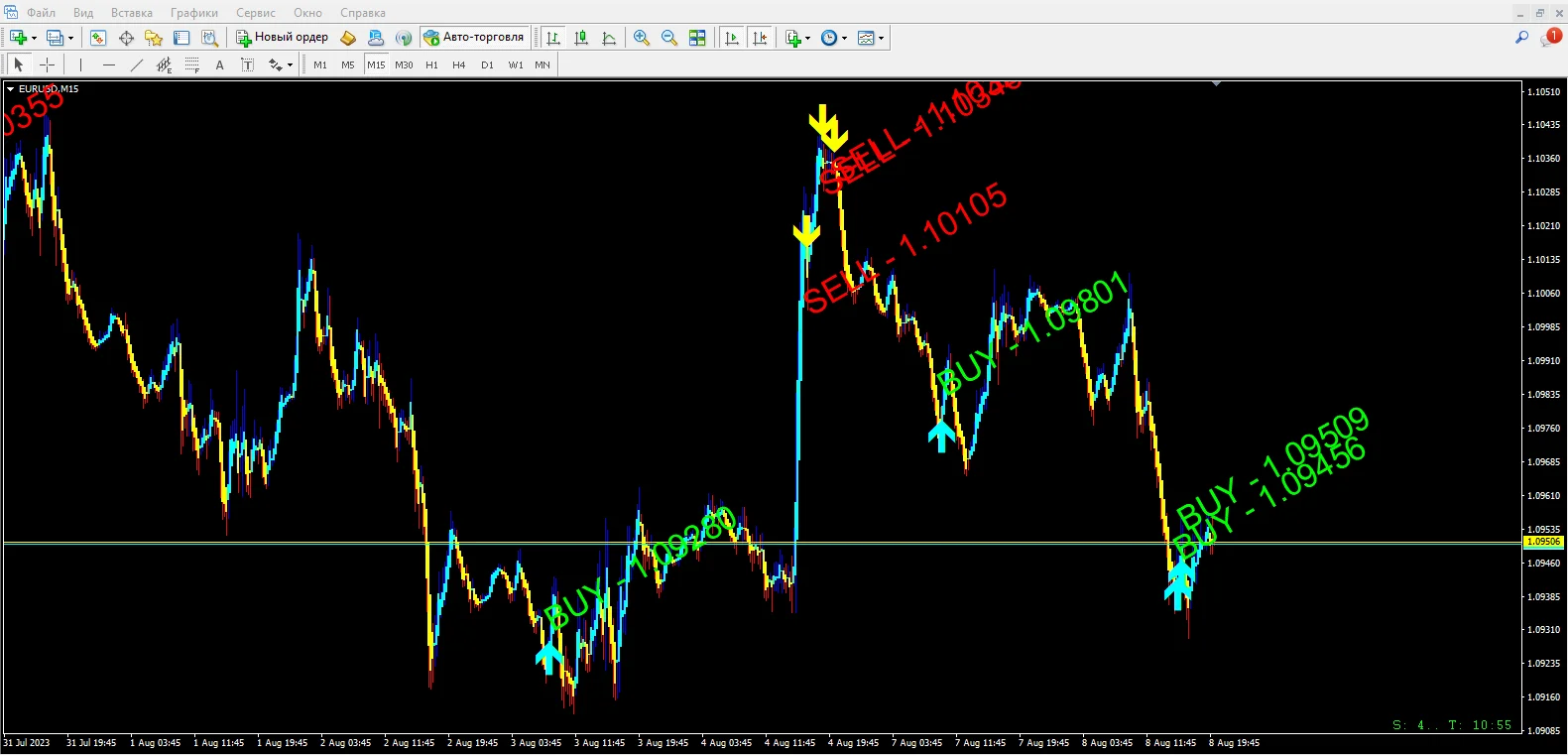
Task: Expand the arrows objects dropdown
Action: pyautogui.click(x=290, y=65)
